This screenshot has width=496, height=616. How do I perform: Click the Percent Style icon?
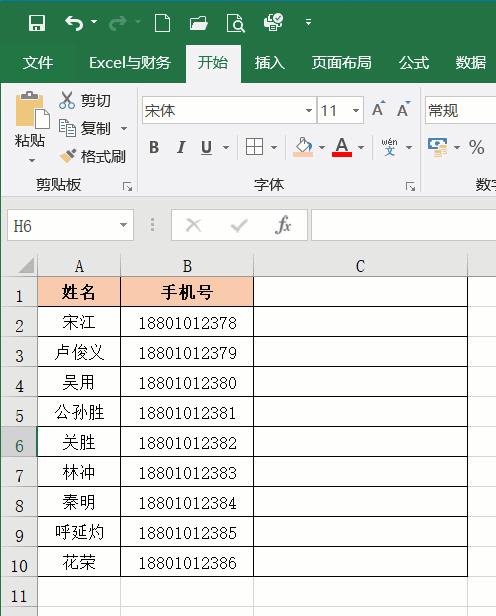[x=476, y=147]
